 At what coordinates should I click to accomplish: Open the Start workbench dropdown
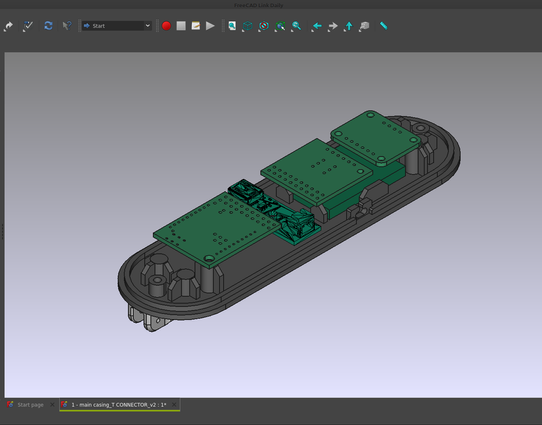(116, 26)
